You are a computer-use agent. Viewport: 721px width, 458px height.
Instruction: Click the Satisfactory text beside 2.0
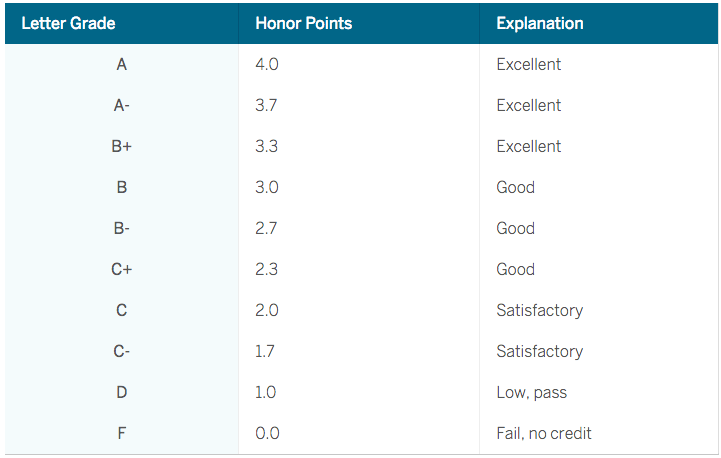(540, 310)
